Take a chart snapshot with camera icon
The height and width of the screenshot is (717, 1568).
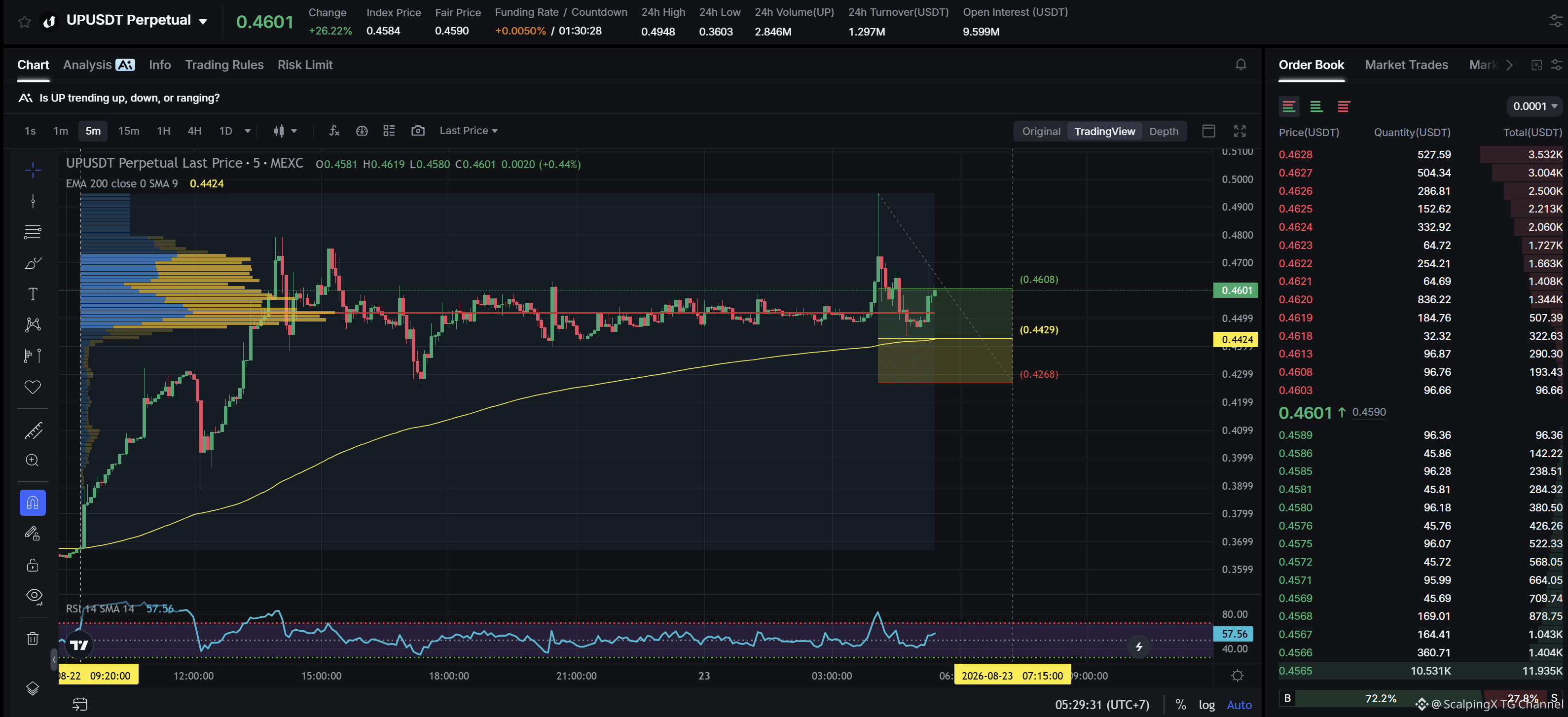(418, 131)
